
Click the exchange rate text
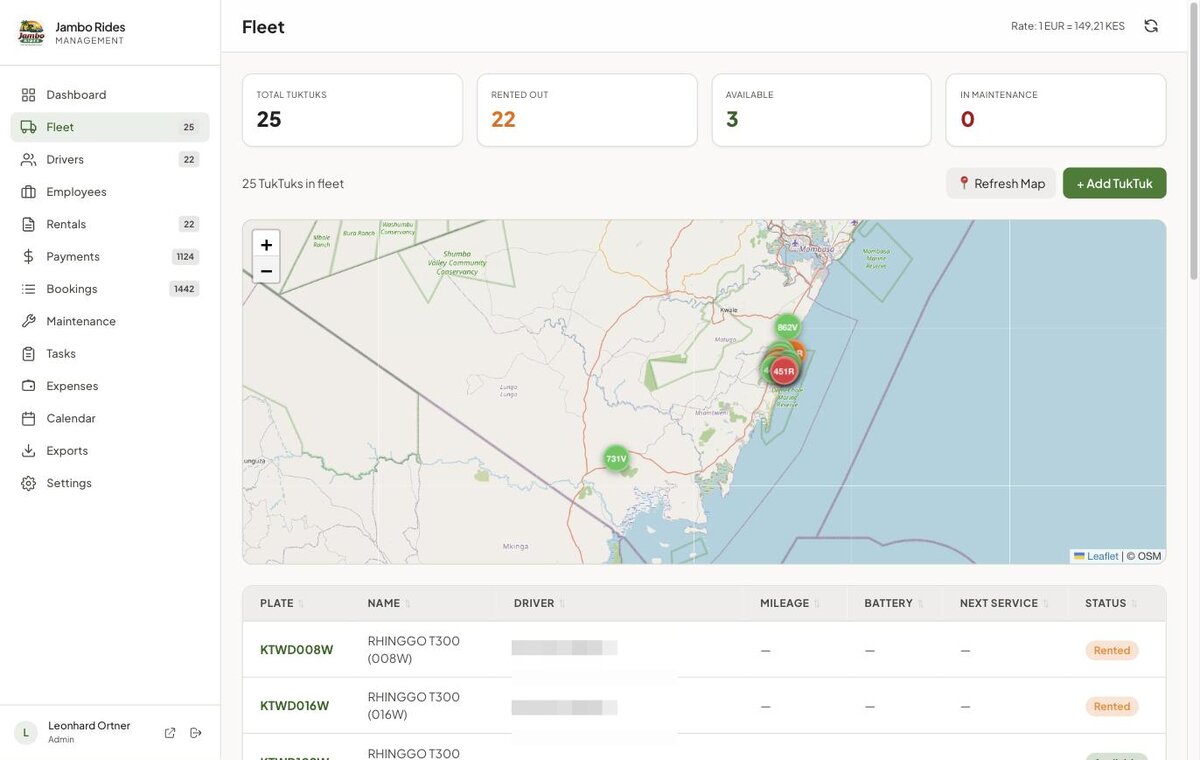coord(1068,26)
